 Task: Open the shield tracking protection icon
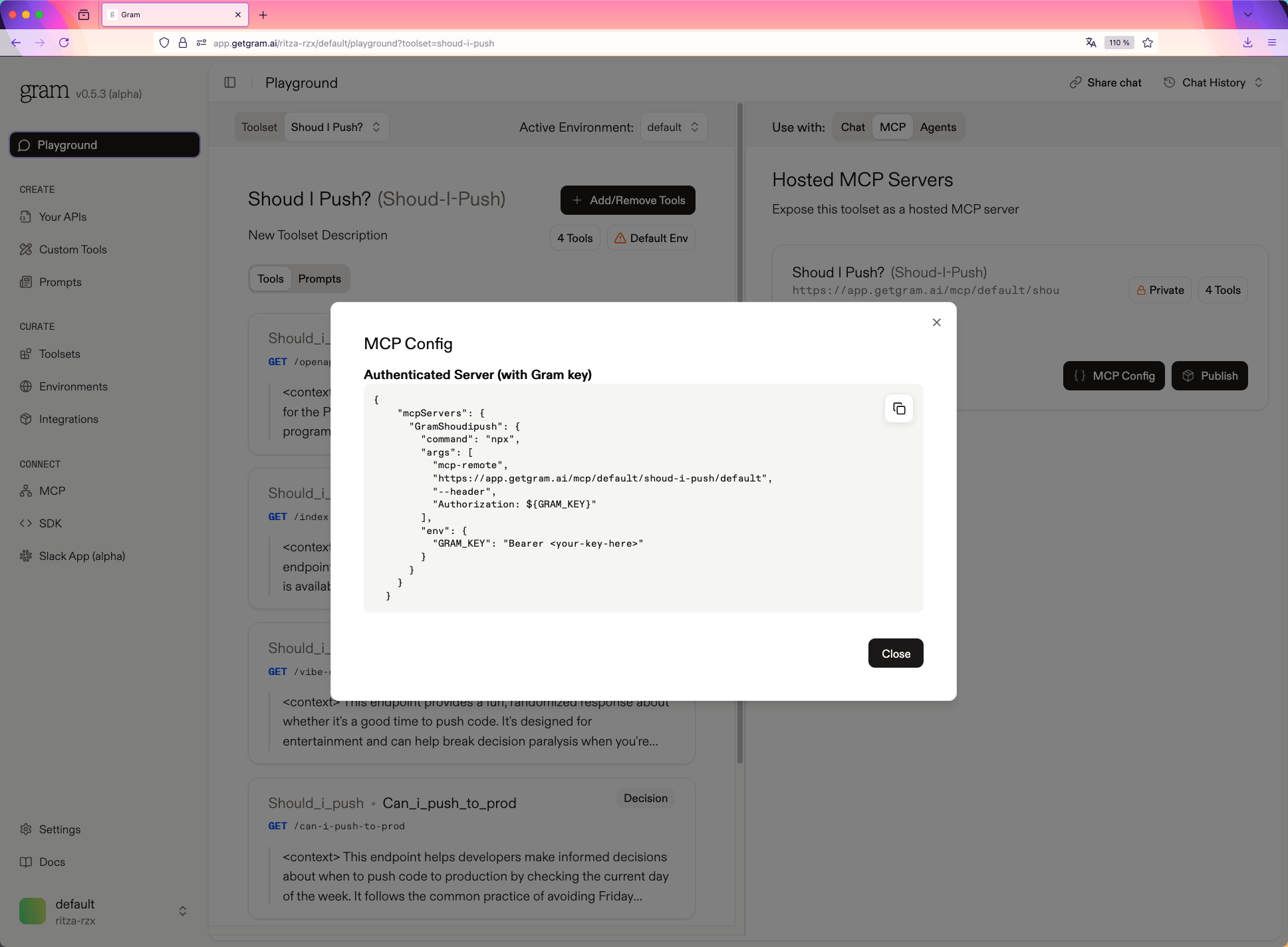[164, 43]
